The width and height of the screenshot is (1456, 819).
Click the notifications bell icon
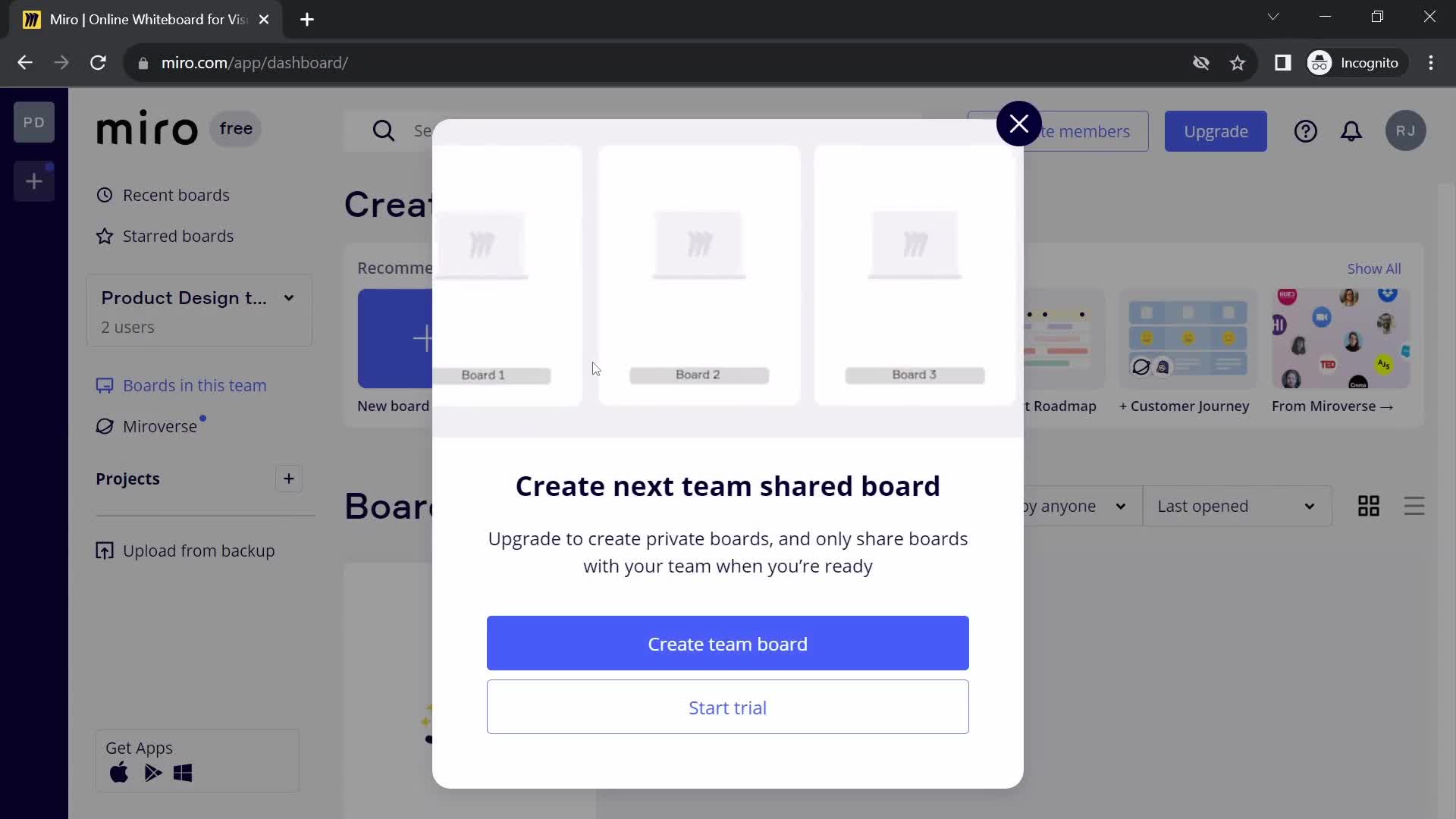click(x=1352, y=131)
